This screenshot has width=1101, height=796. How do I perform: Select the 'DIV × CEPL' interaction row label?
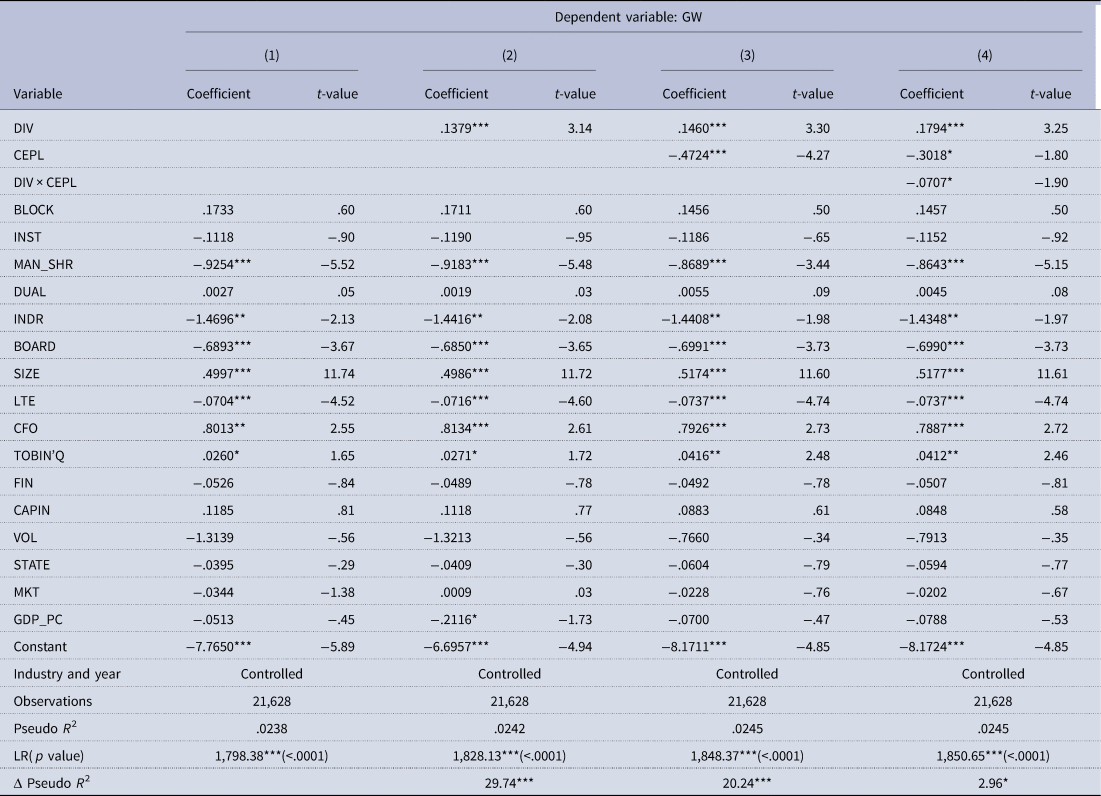tap(45, 182)
